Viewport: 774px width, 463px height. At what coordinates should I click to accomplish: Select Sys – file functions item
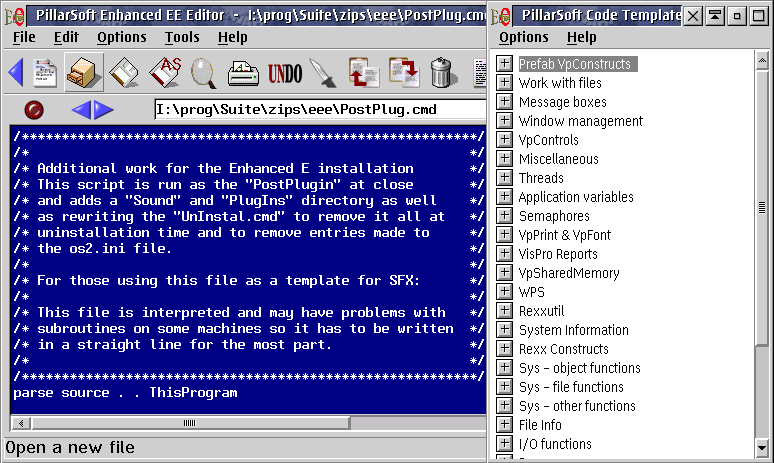click(571, 387)
